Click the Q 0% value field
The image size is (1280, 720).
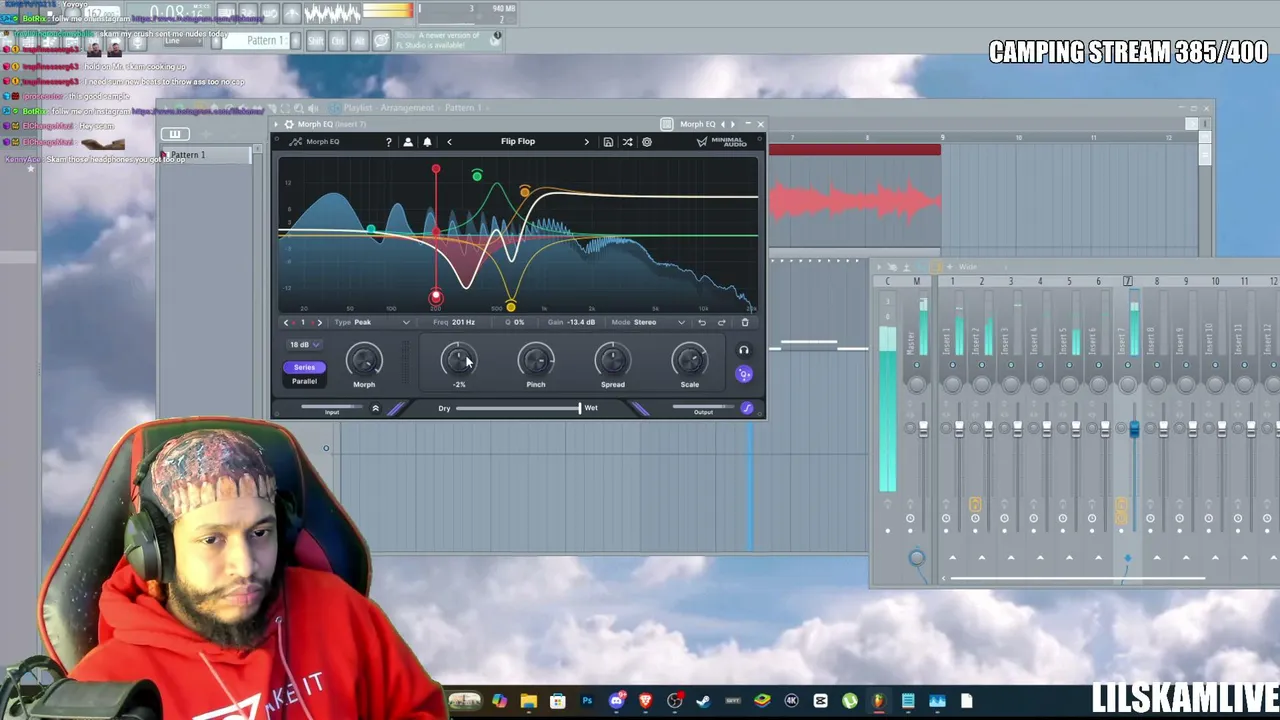coord(516,322)
